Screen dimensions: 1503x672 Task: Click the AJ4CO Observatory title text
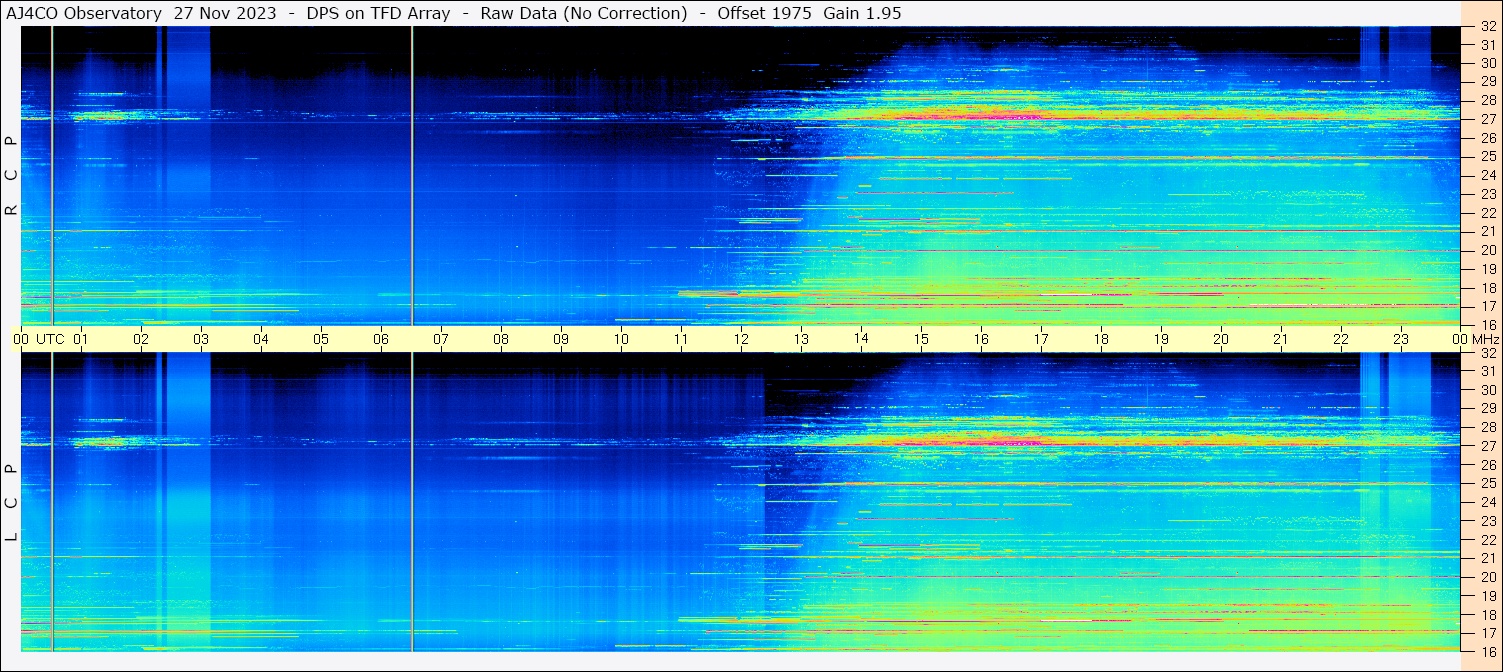coord(84,13)
